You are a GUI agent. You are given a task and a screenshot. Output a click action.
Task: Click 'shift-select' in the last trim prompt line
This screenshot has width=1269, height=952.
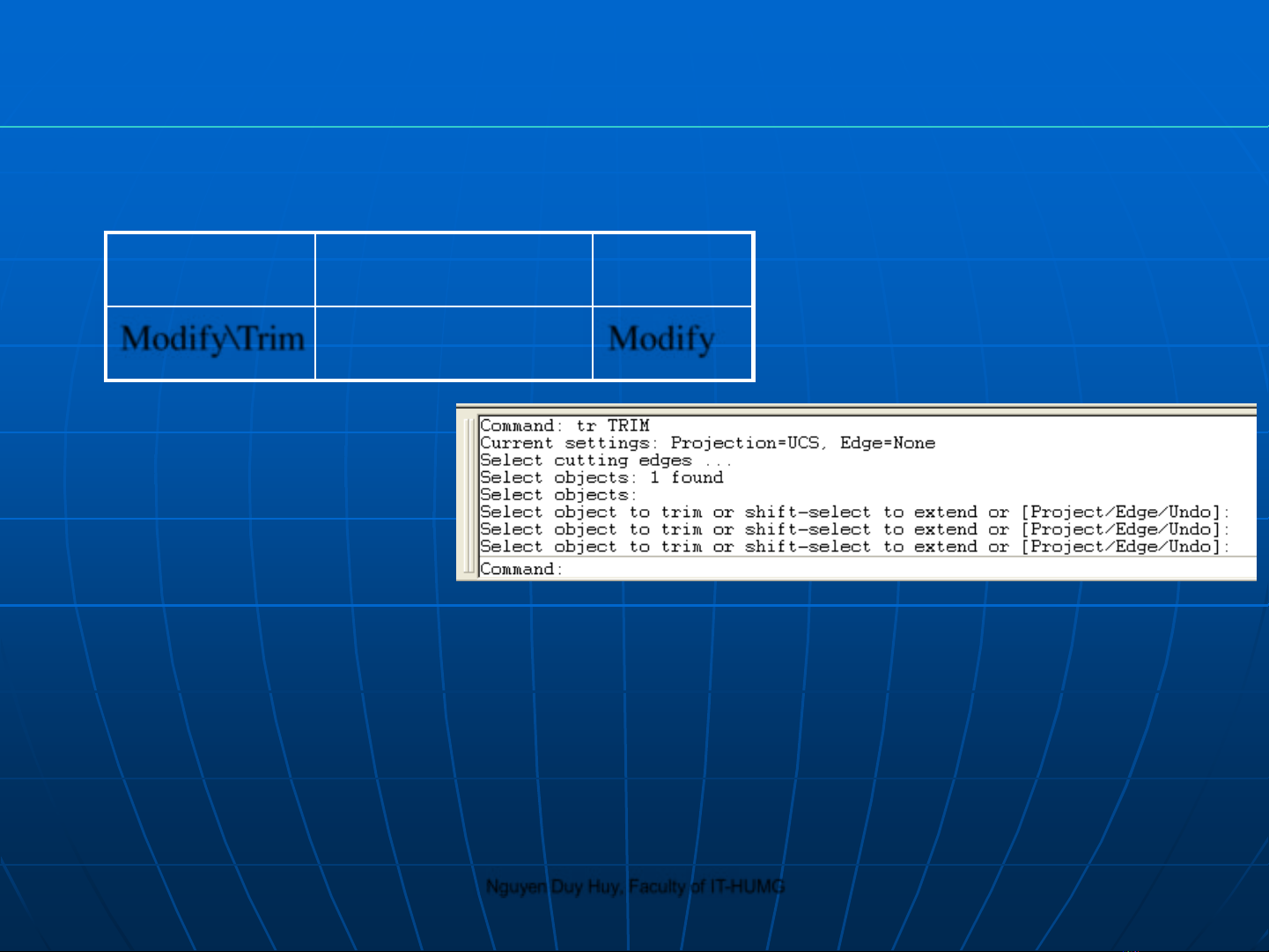[x=807, y=547]
